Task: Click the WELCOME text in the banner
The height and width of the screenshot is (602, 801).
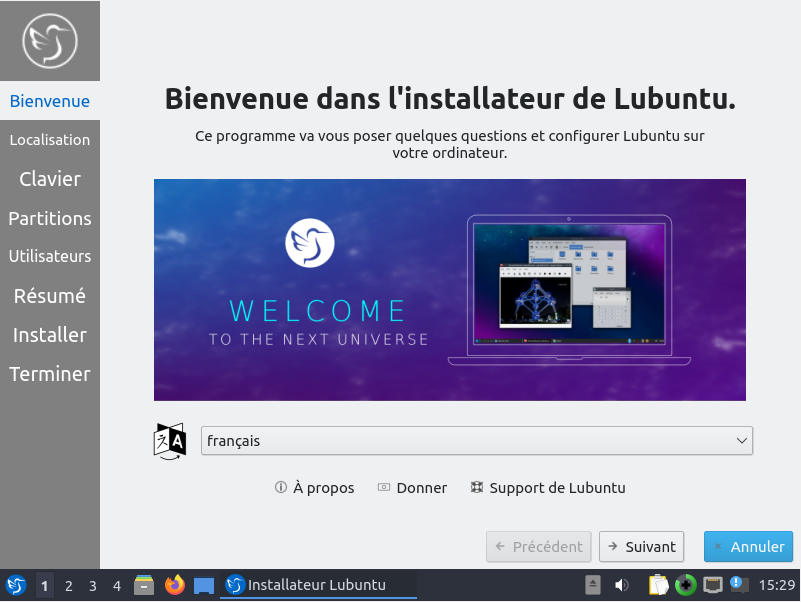Action: (x=317, y=311)
